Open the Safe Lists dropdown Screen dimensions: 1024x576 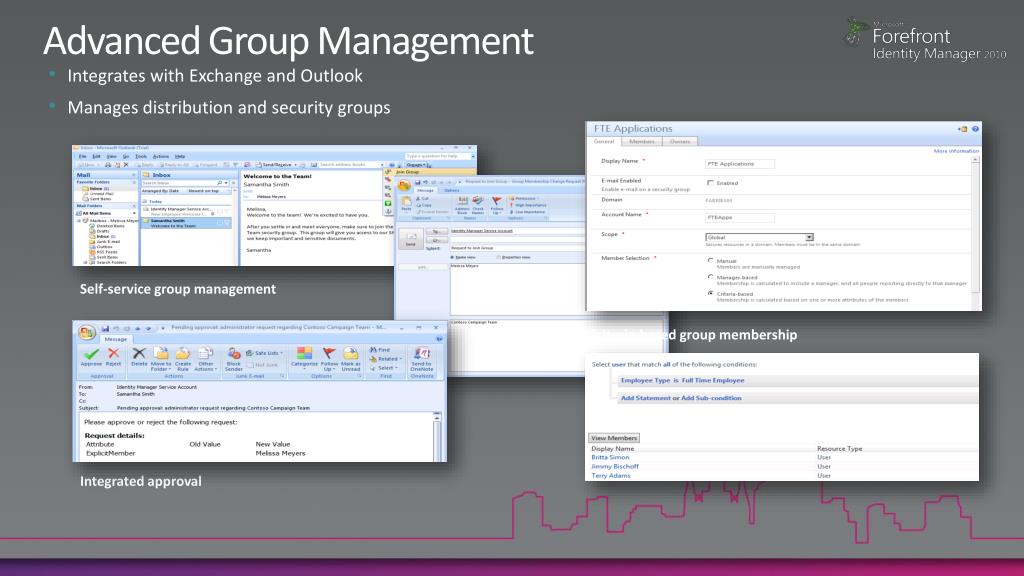pyautogui.click(x=264, y=353)
